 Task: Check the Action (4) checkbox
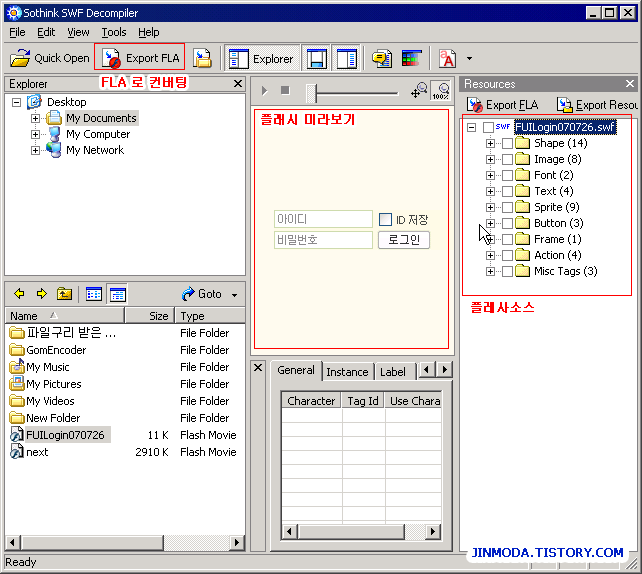[507, 255]
